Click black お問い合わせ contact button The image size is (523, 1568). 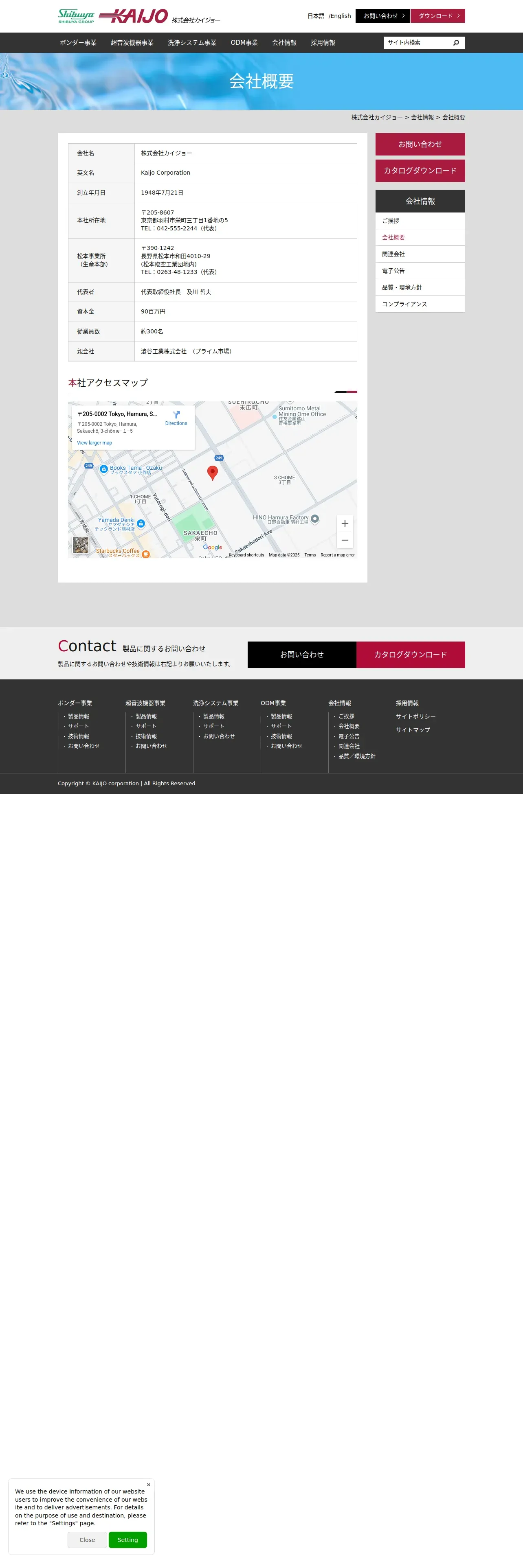click(x=302, y=655)
